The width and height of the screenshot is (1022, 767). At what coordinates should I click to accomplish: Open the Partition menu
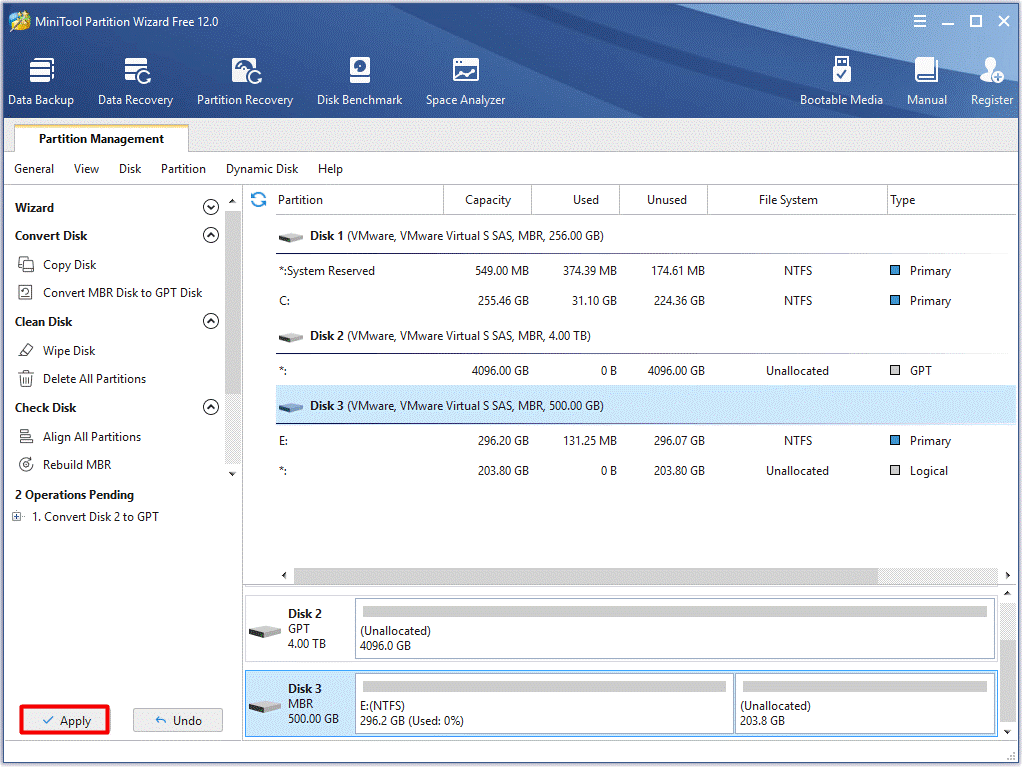pos(183,169)
